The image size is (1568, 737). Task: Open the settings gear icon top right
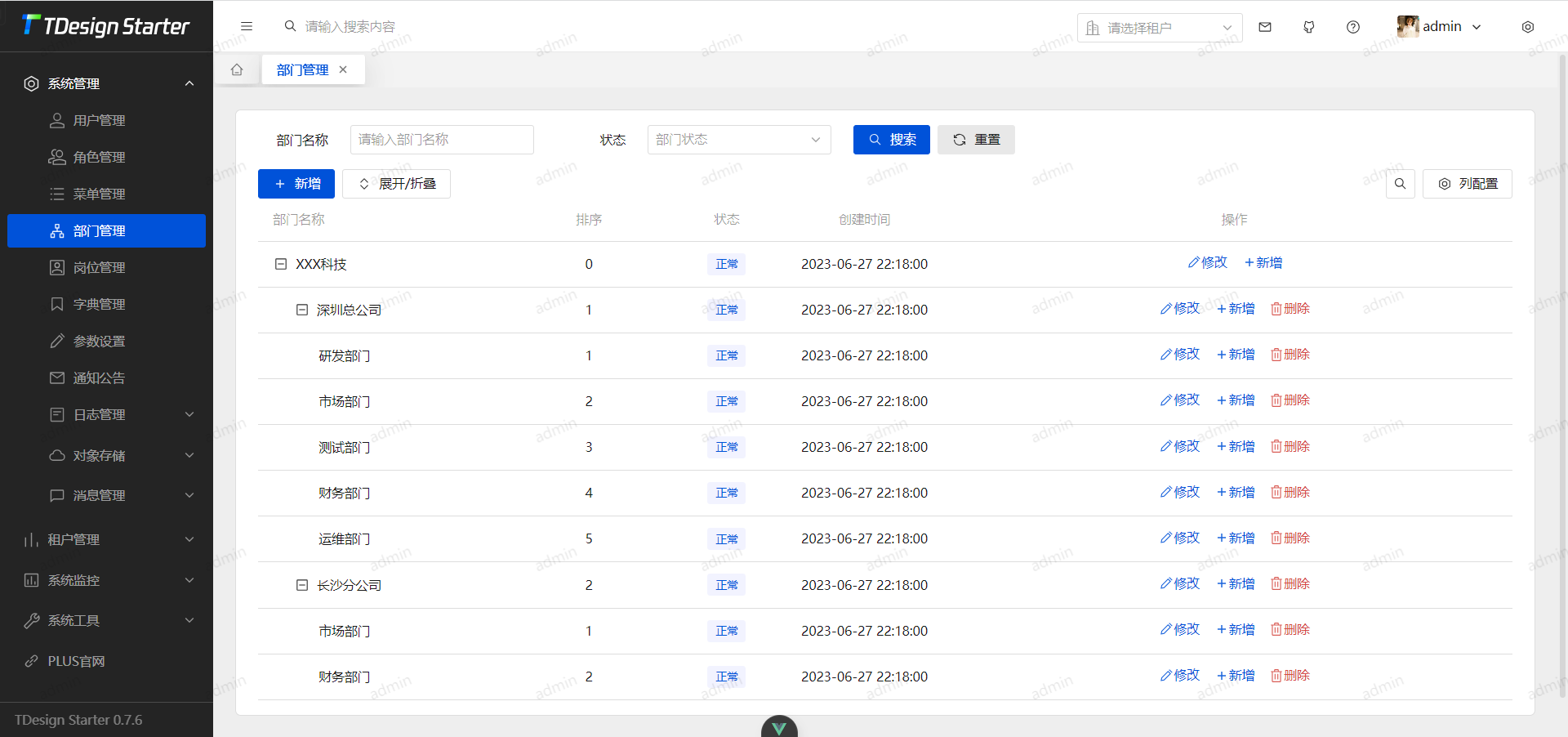[1528, 27]
